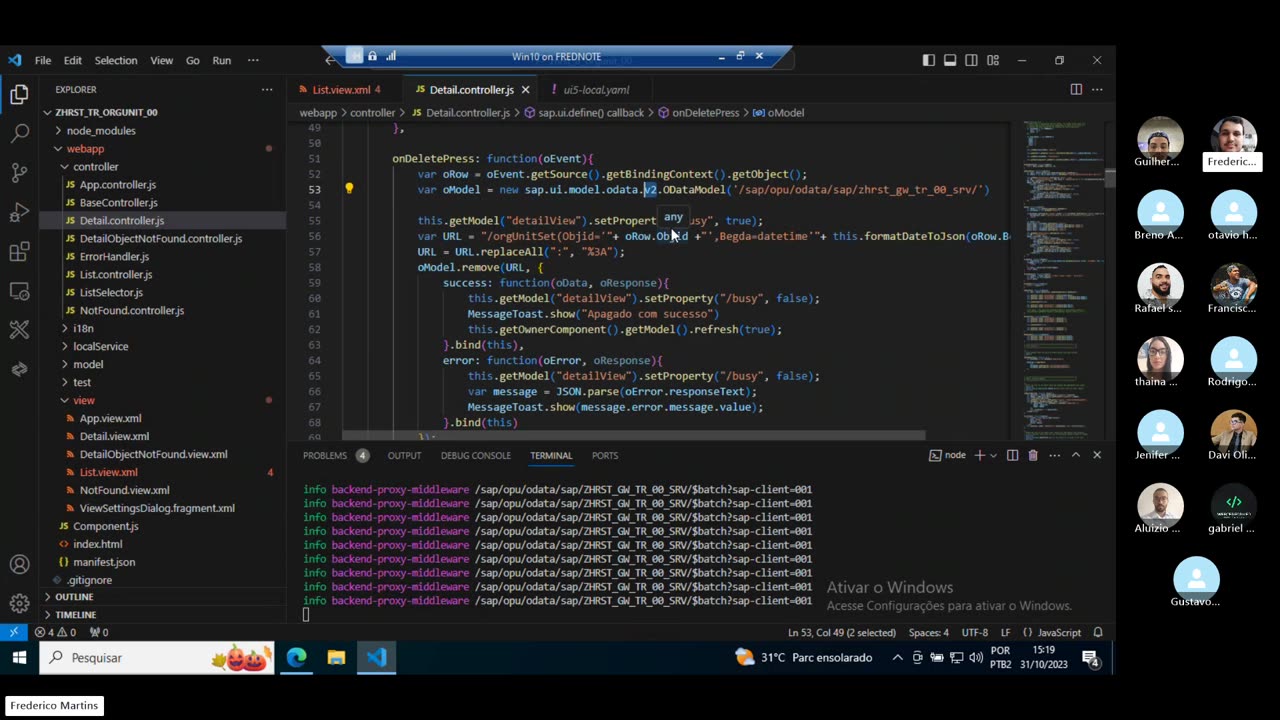Change end of line sequence LF
The image size is (1280, 720).
pos(1006,632)
